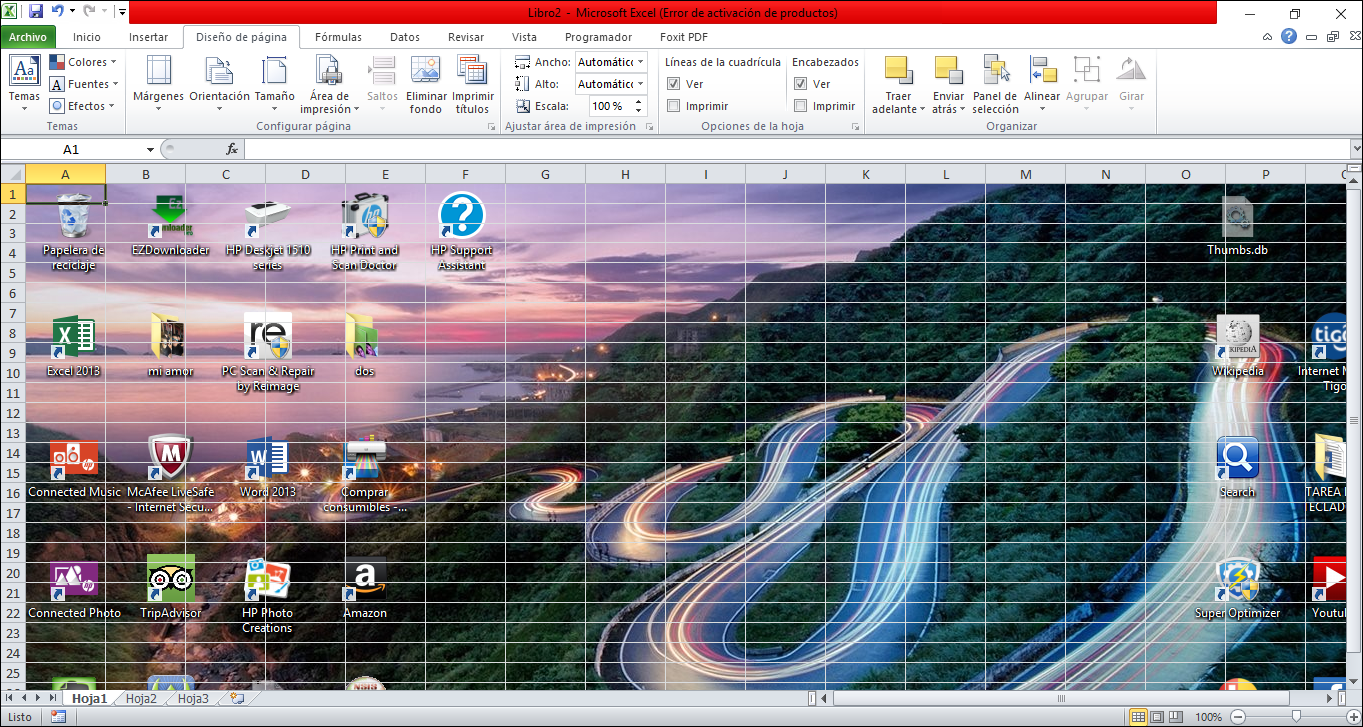Viewport: 1363px width, 727px height.
Task: Switch to the Datos ribbon tab
Action: tap(405, 37)
